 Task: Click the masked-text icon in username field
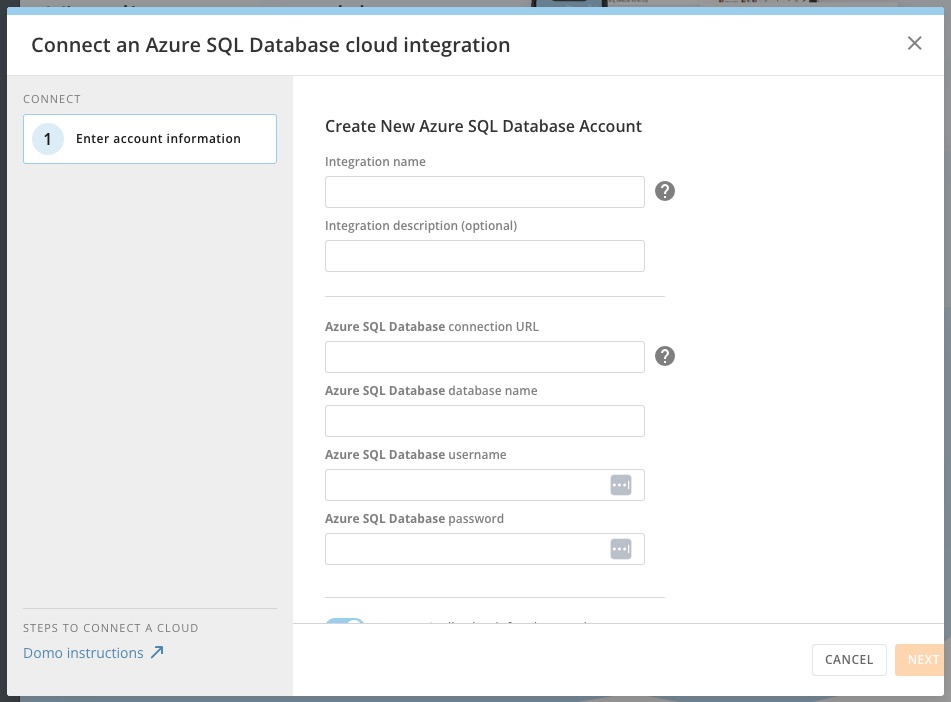click(x=621, y=484)
